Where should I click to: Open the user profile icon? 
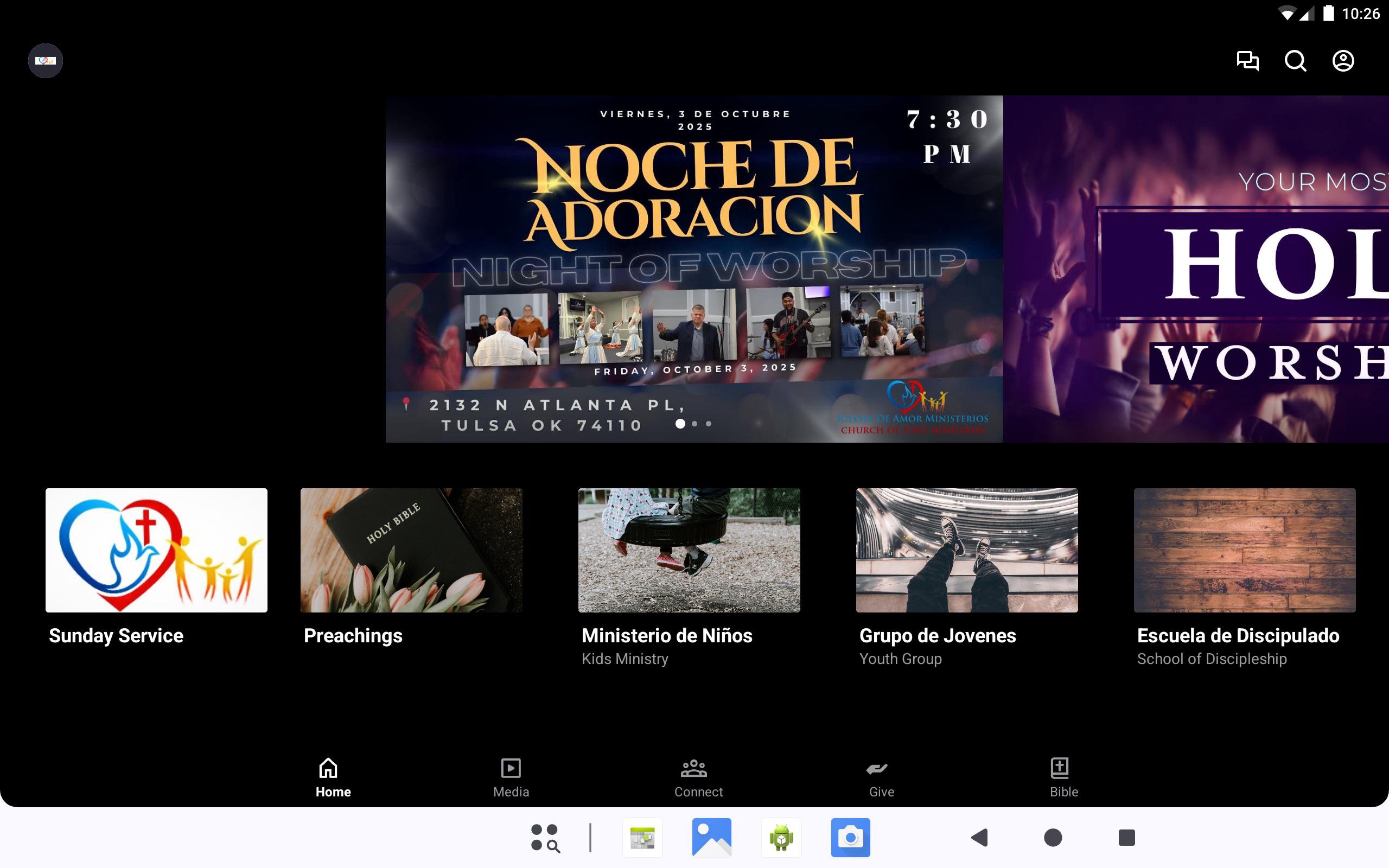click(x=1342, y=61)
